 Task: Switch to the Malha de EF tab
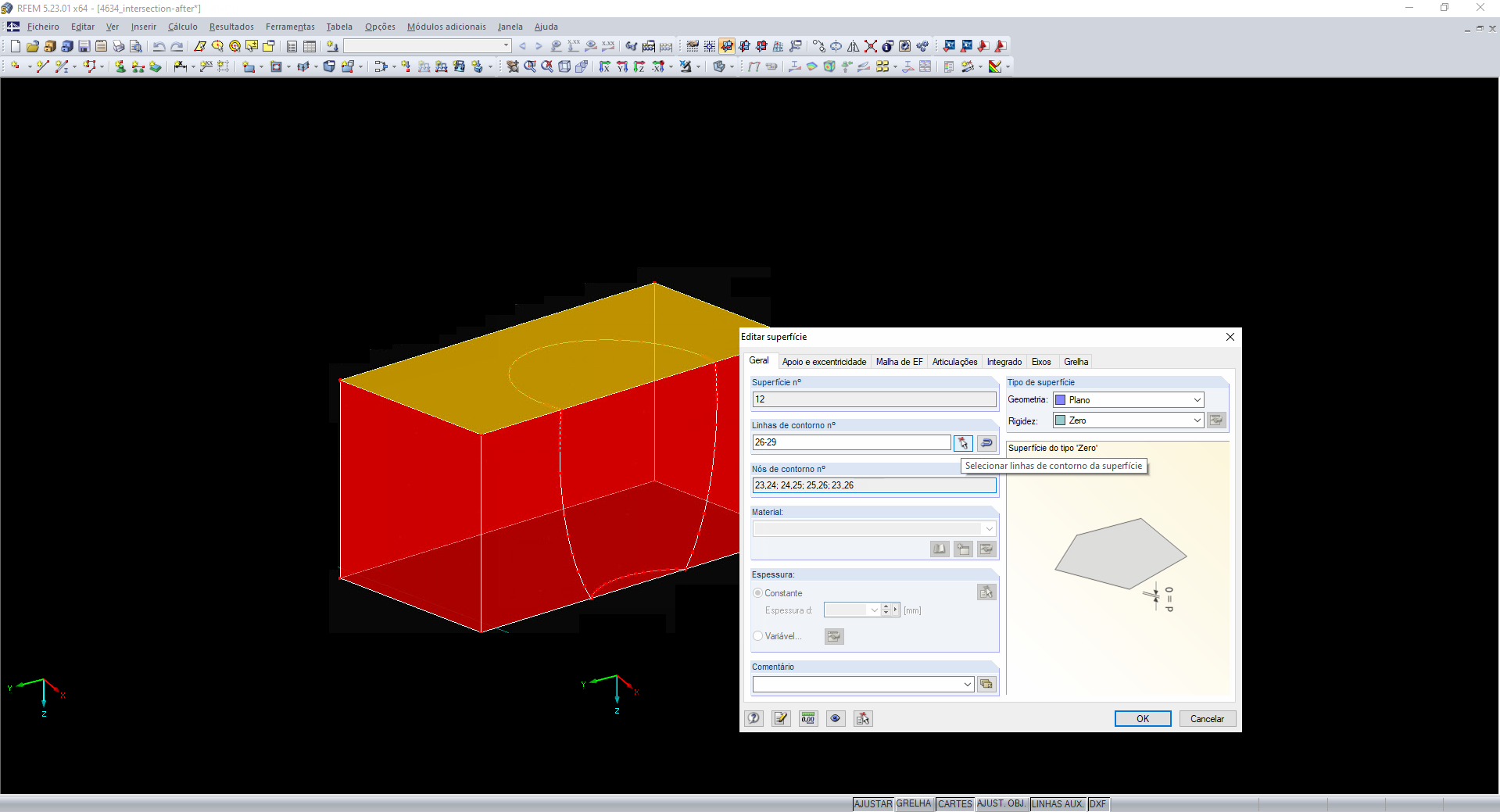point(899,362)
